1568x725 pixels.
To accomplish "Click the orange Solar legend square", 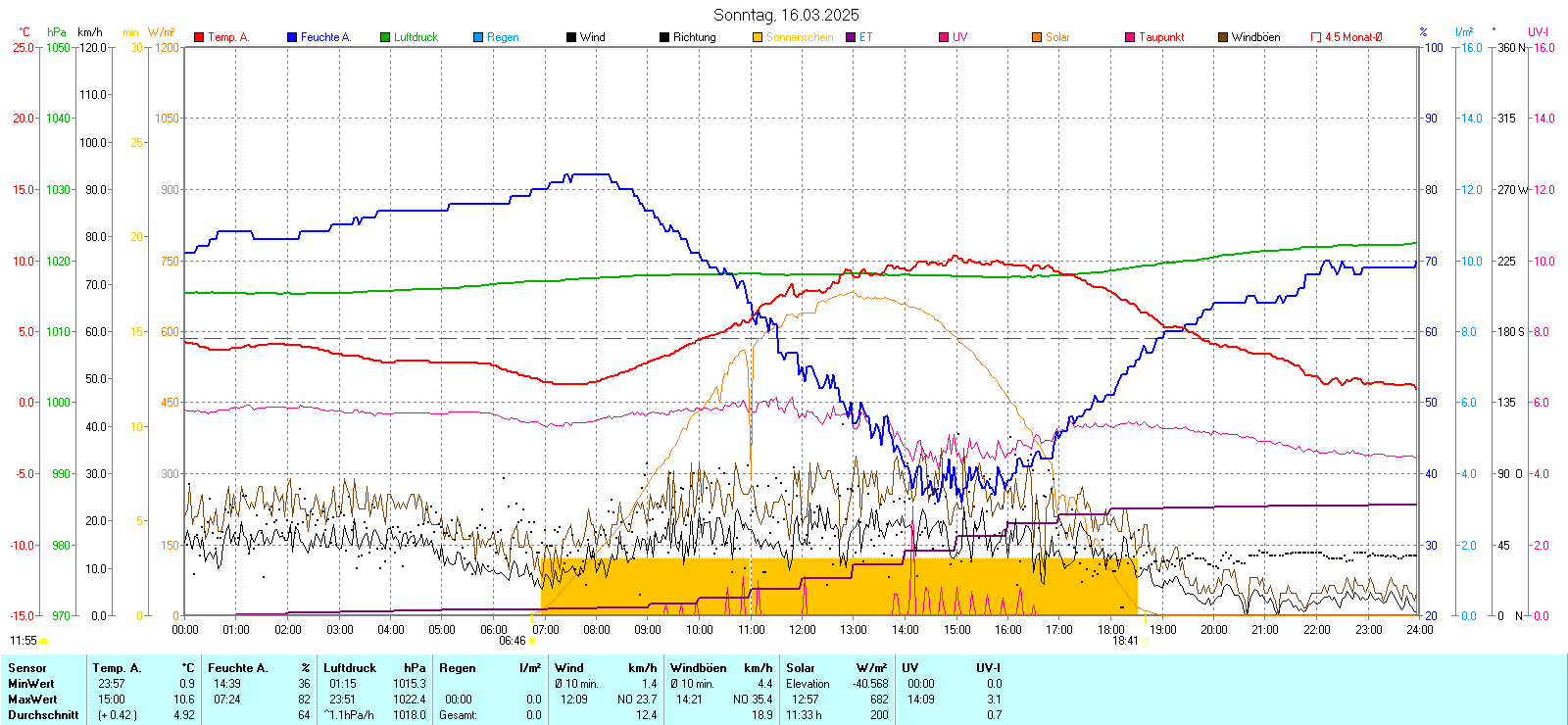I will click(x=1037, y=37).
